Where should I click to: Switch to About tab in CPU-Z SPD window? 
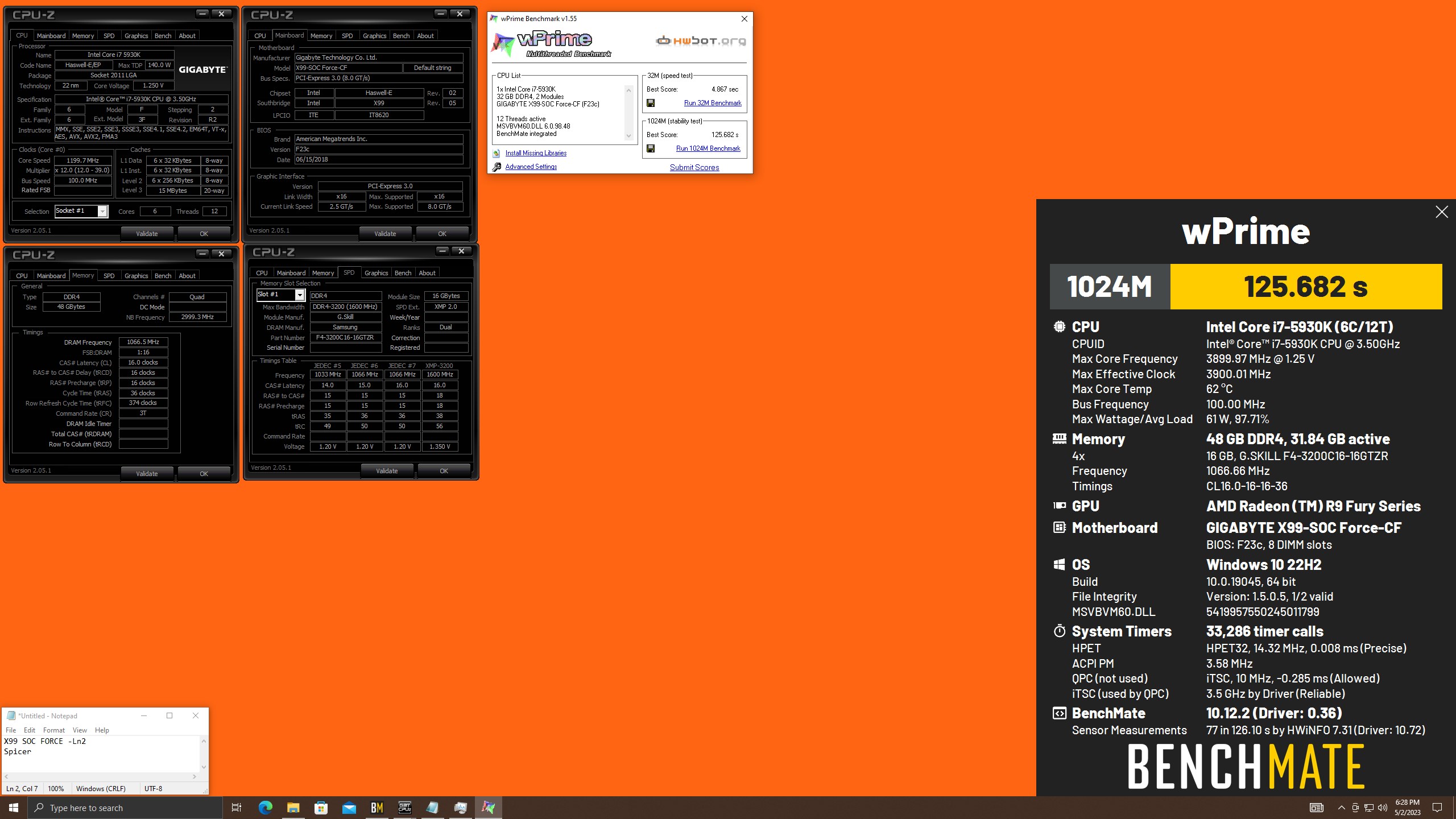click(x=427, y=273)
